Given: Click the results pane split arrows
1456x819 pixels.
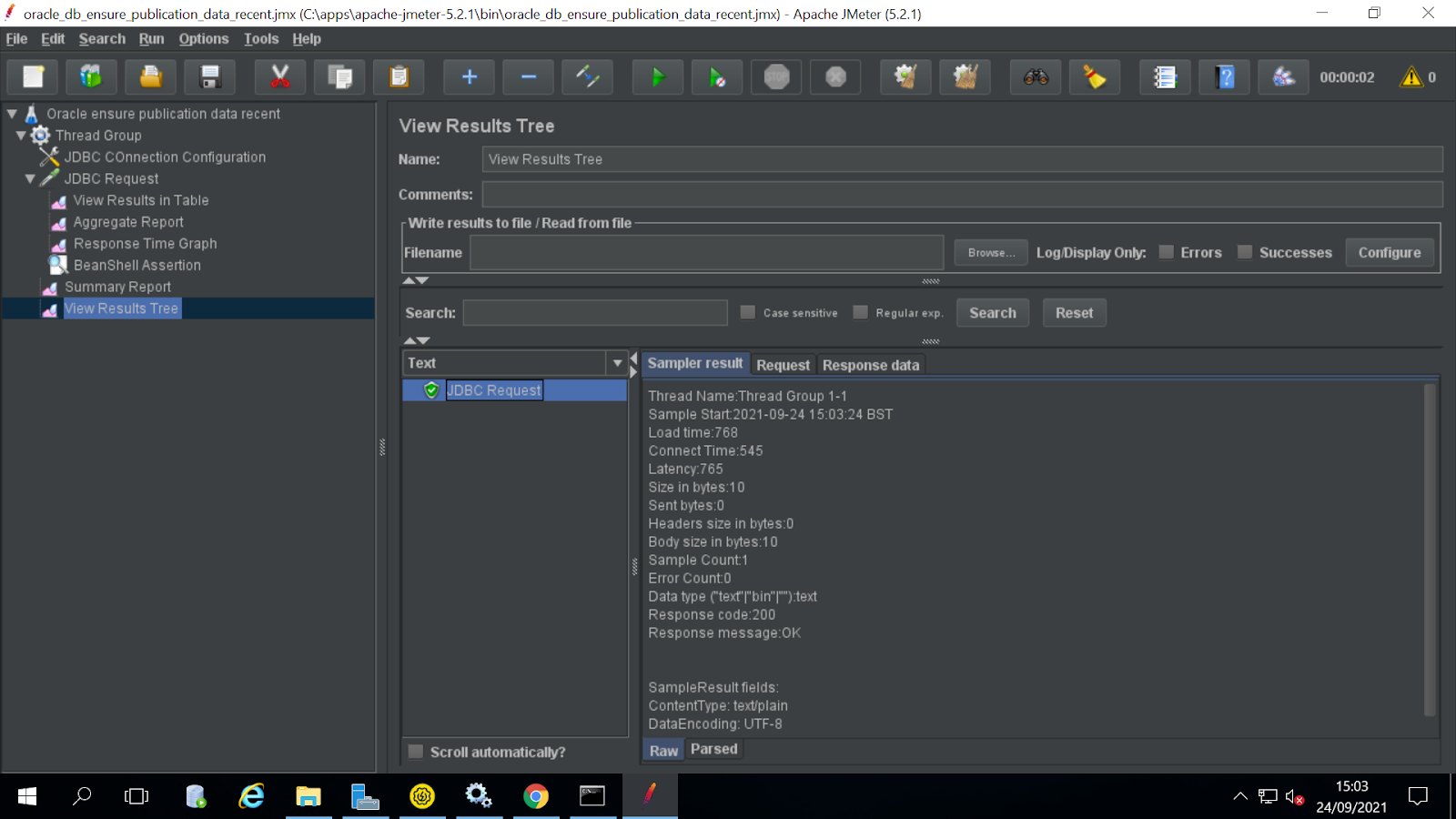Looking at the screenshot, I should pyautogui.click(x=634, y=365).
